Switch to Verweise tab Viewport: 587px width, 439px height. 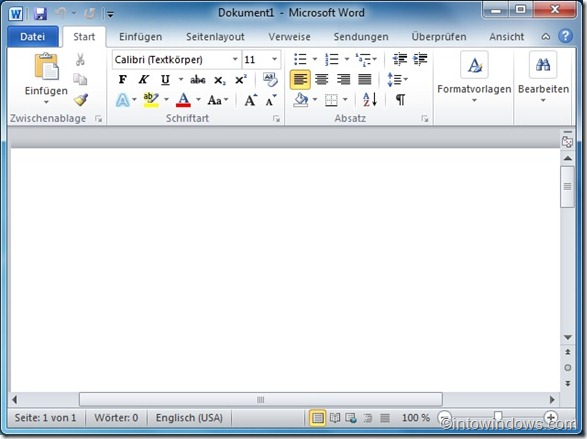pos(289,37)
